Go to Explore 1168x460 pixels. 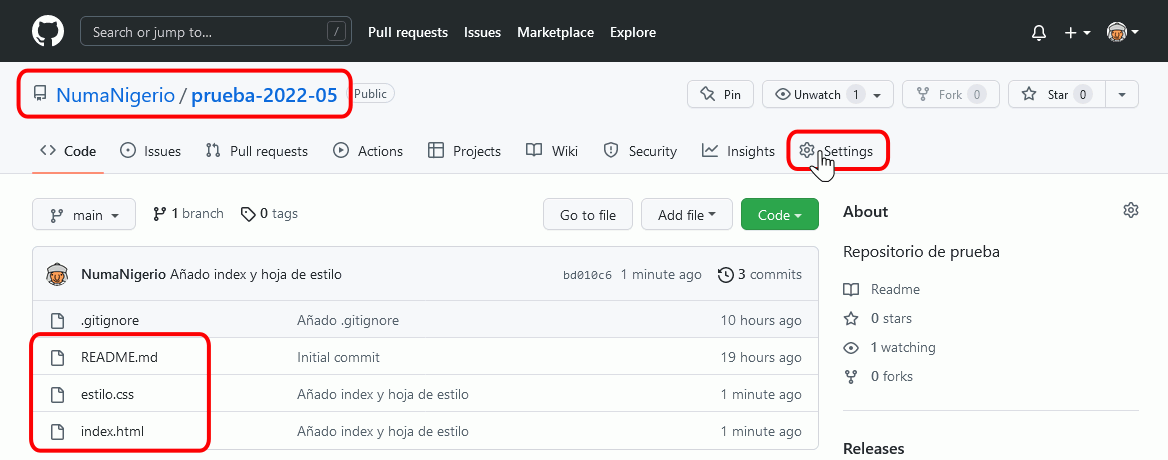click(x=633, y=32)
